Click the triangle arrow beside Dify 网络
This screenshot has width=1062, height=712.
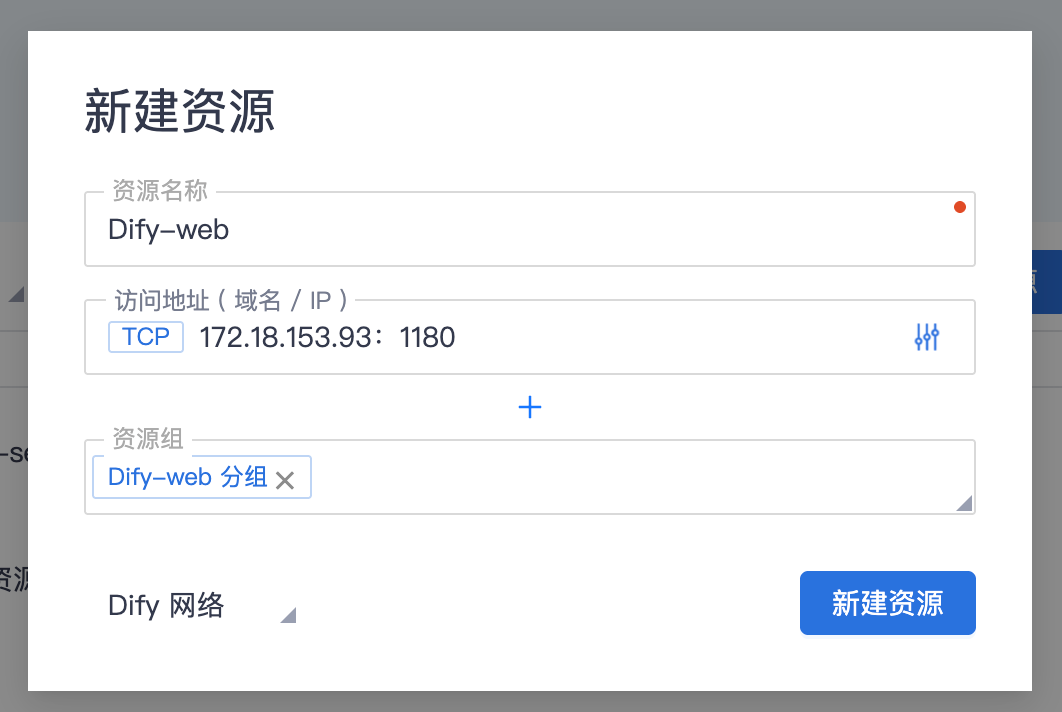[x=288, y=615]
